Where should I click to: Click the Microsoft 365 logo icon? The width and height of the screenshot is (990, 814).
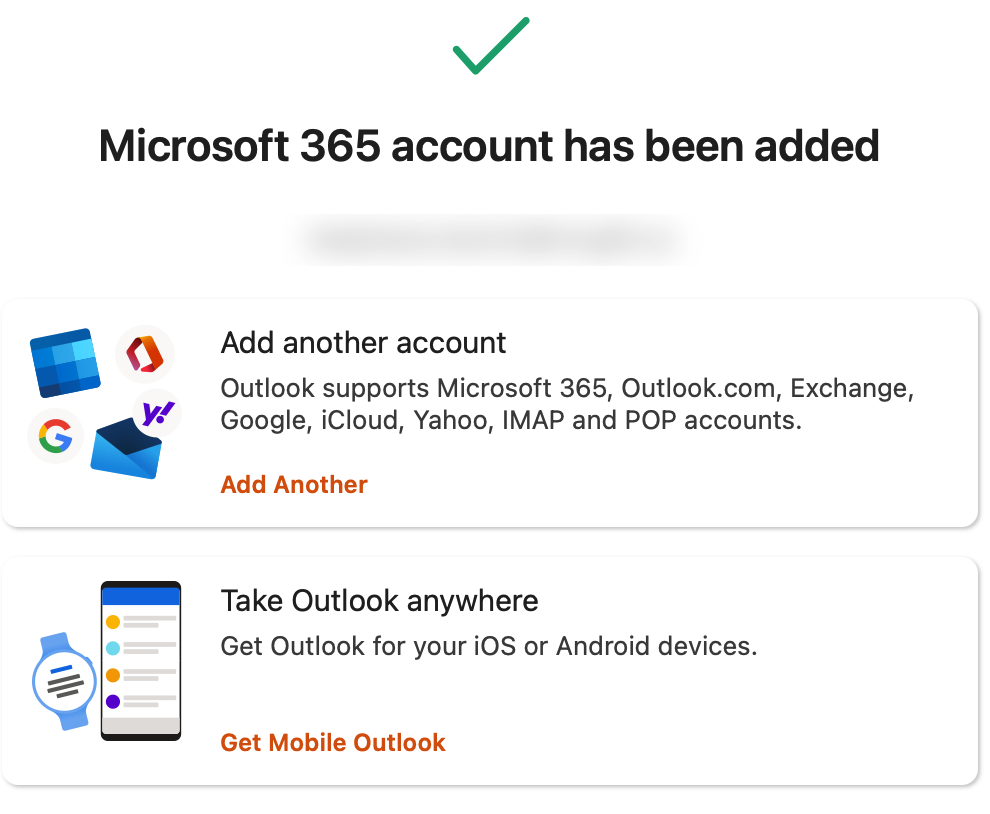tap(145, 354)
